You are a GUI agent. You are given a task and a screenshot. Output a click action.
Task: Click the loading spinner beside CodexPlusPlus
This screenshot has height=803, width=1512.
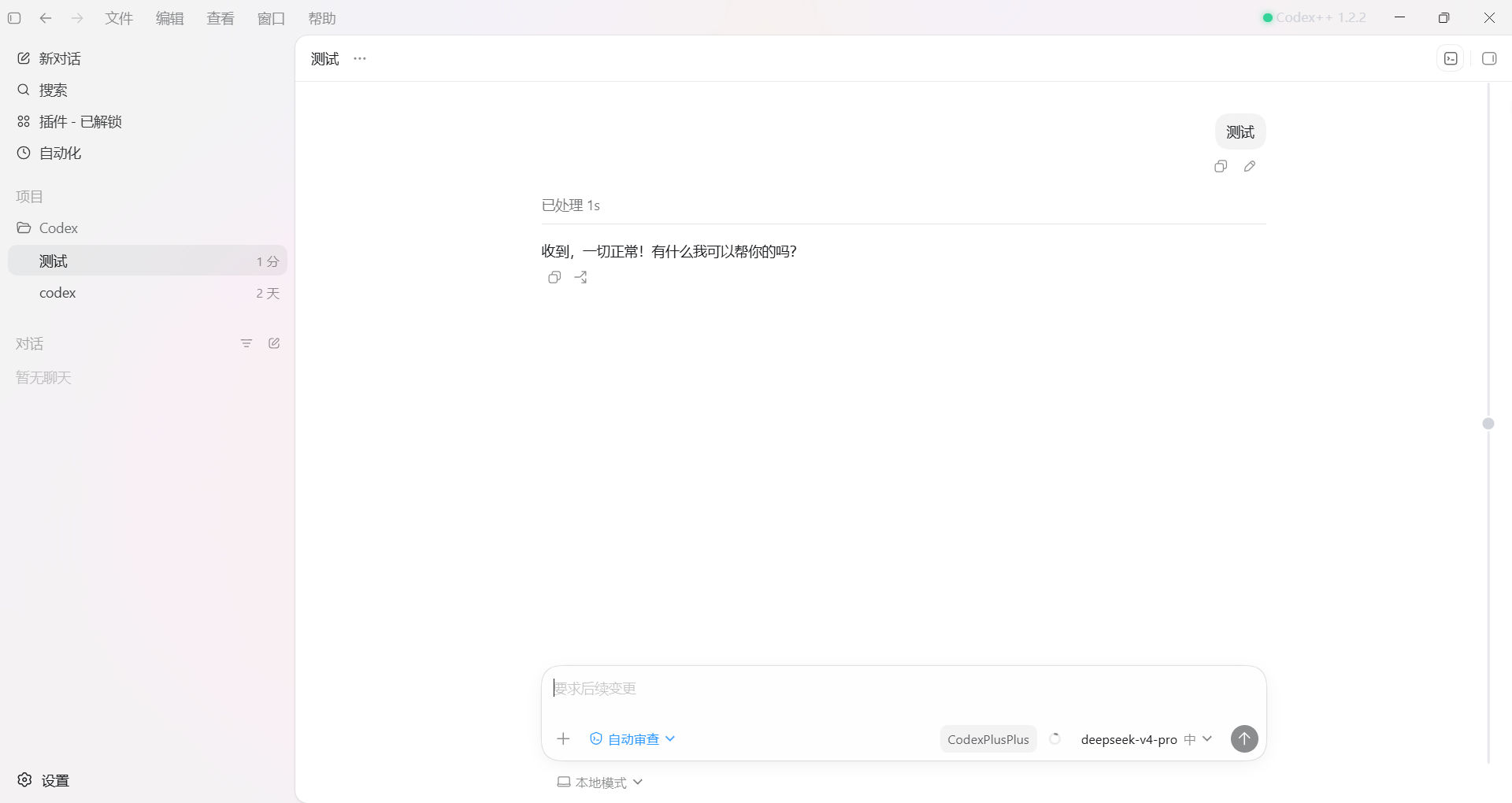(1055, 738)
